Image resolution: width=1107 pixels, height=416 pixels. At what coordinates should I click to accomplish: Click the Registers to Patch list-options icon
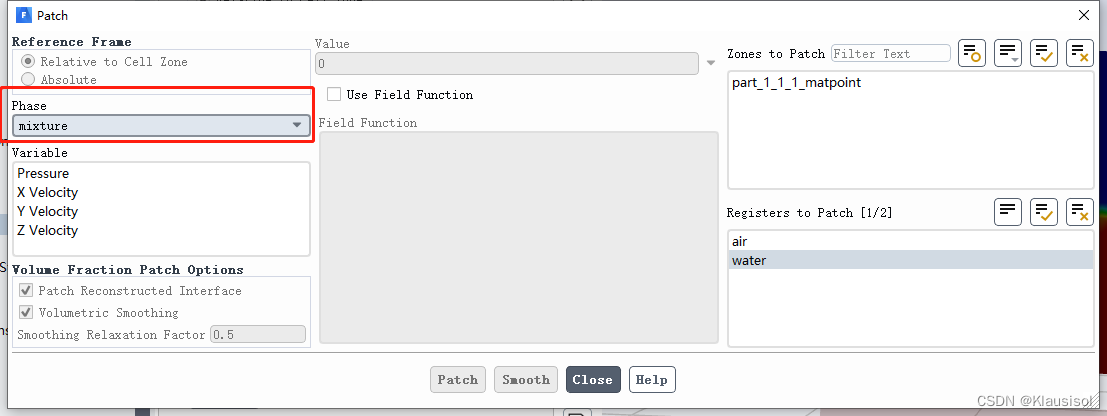1008,211
